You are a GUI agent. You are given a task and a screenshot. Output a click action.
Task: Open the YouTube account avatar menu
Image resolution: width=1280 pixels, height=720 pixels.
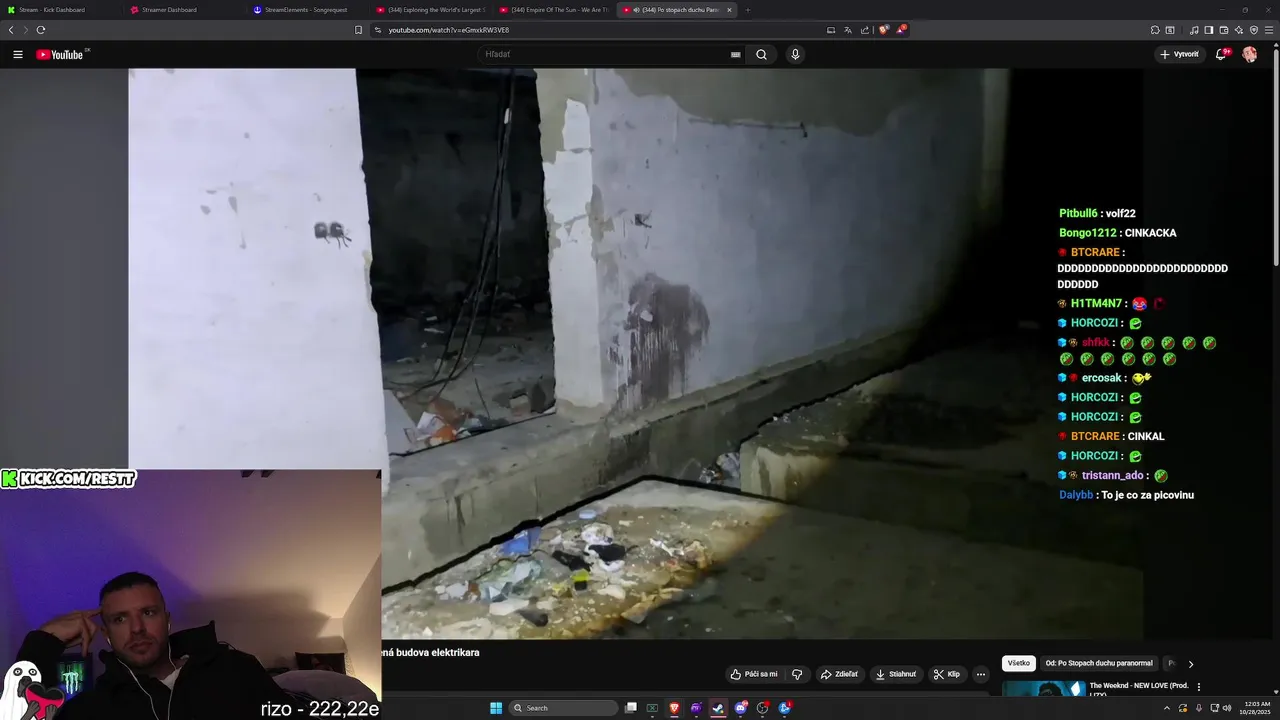tap(1249, 55)
